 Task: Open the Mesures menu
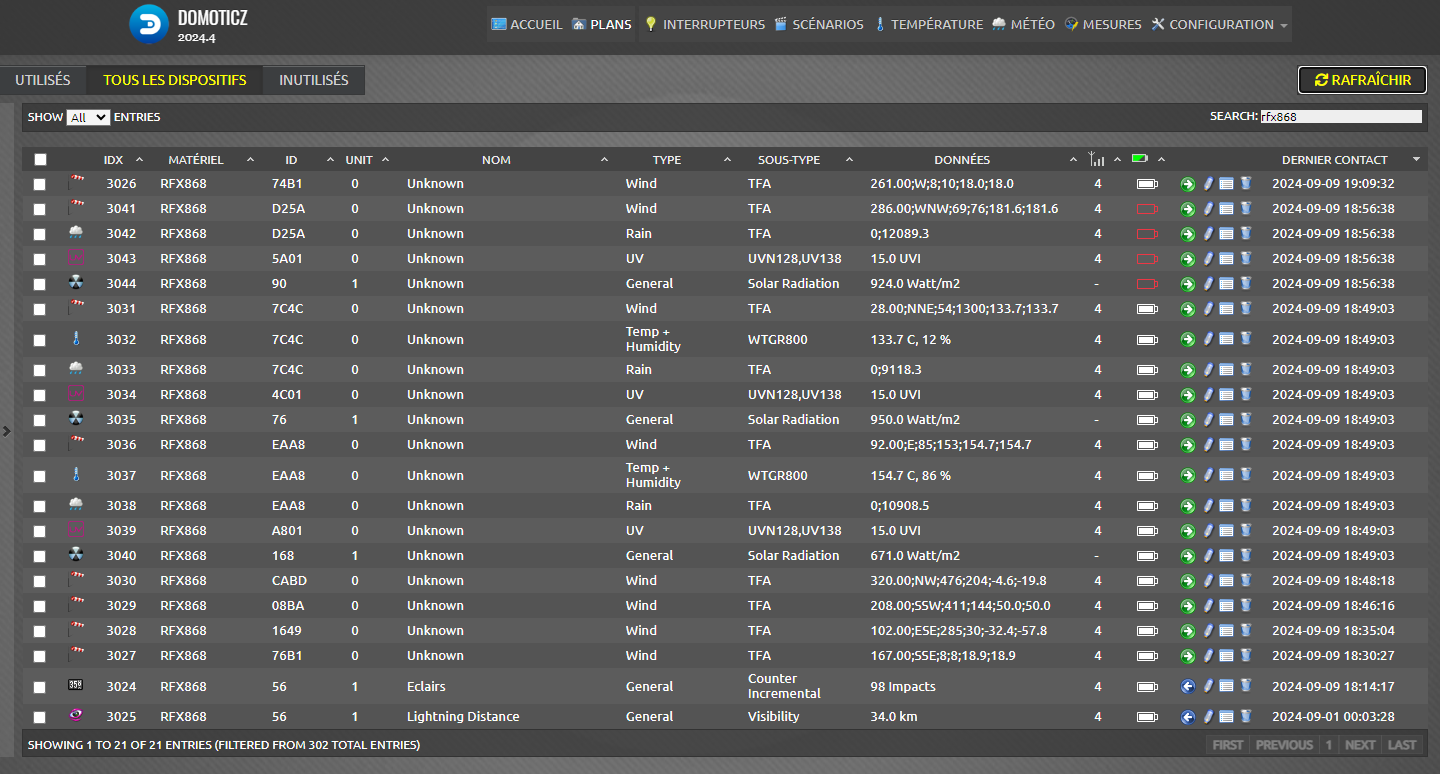coord(1103,24)
